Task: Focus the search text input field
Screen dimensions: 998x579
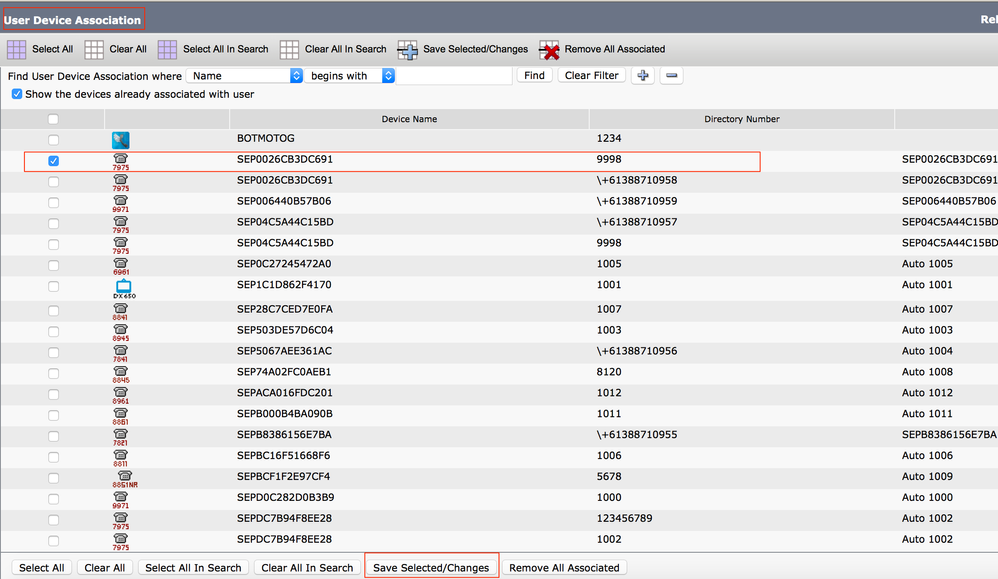Action: pos(454,76)
